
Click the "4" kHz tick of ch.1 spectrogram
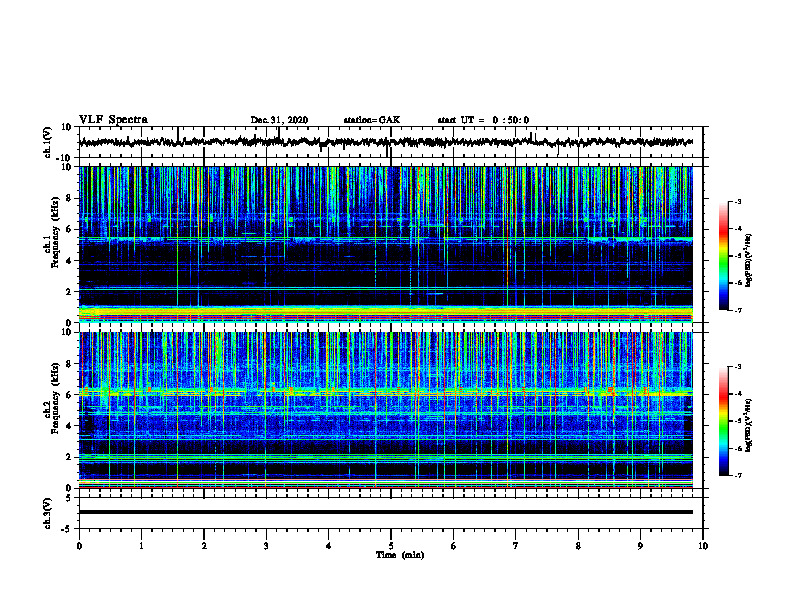[x=69, y=261]
